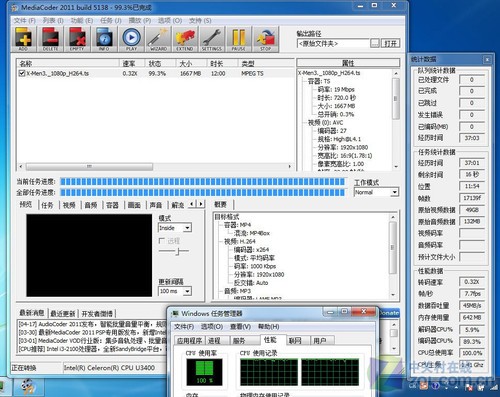Click tab scroll right arrow
The image size is (500, 397).
201,204
